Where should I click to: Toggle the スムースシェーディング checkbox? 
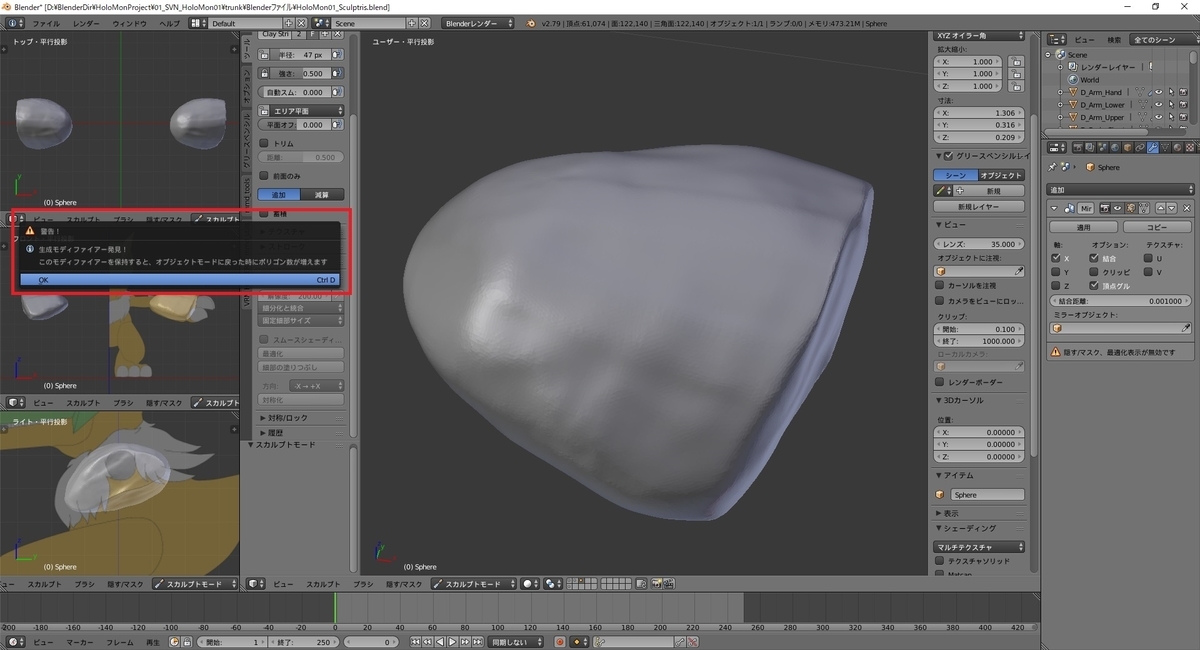(263, 339)
